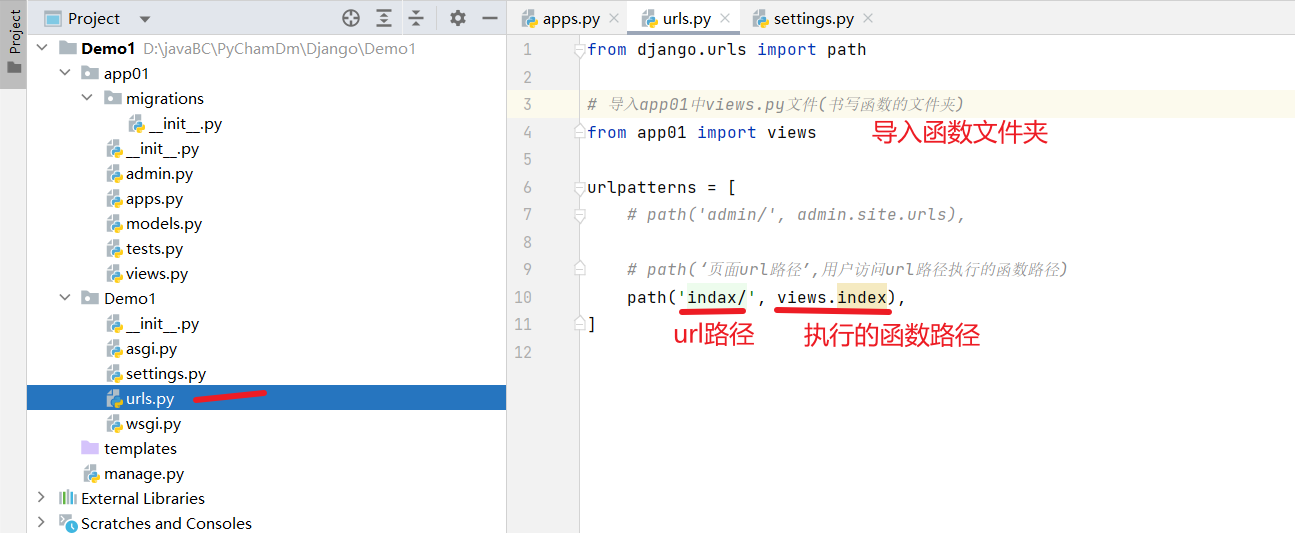Collapse the Demo1 project root folder
The height and width of the screenshot is (533, 1295).
point(41,48)
